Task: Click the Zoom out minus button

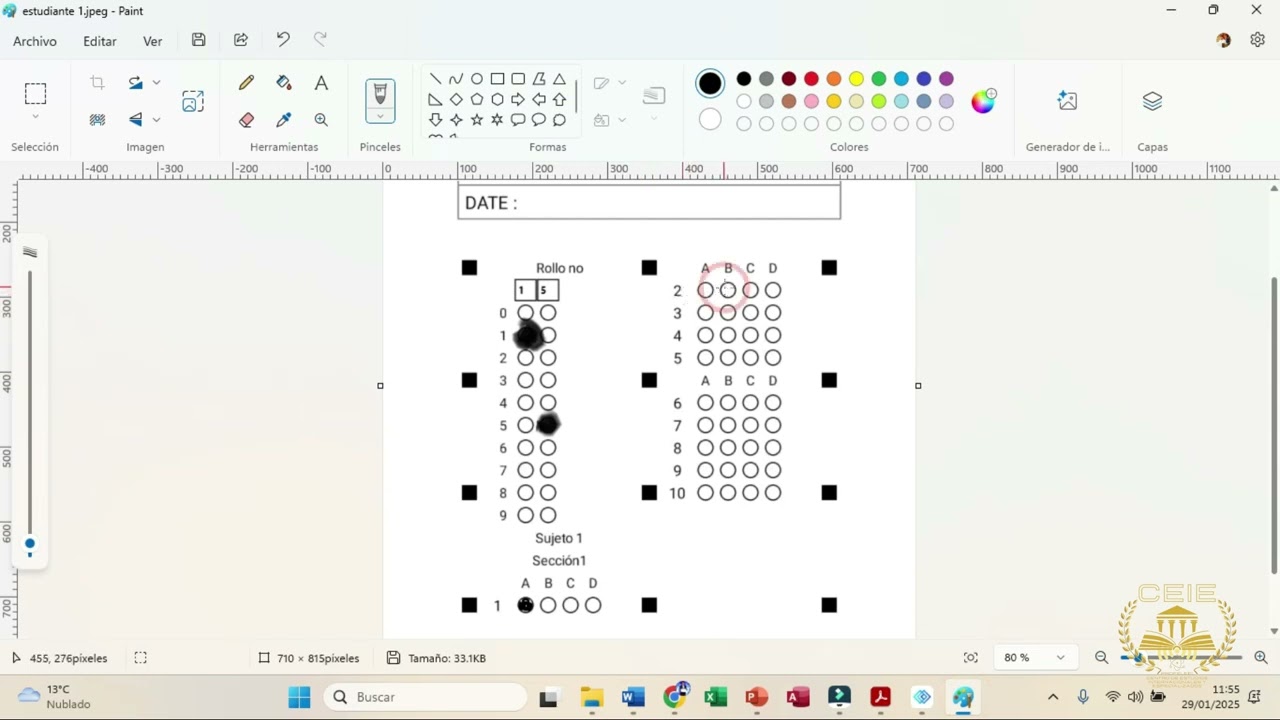Action: pyautogui.click(x=1101, y=657)
